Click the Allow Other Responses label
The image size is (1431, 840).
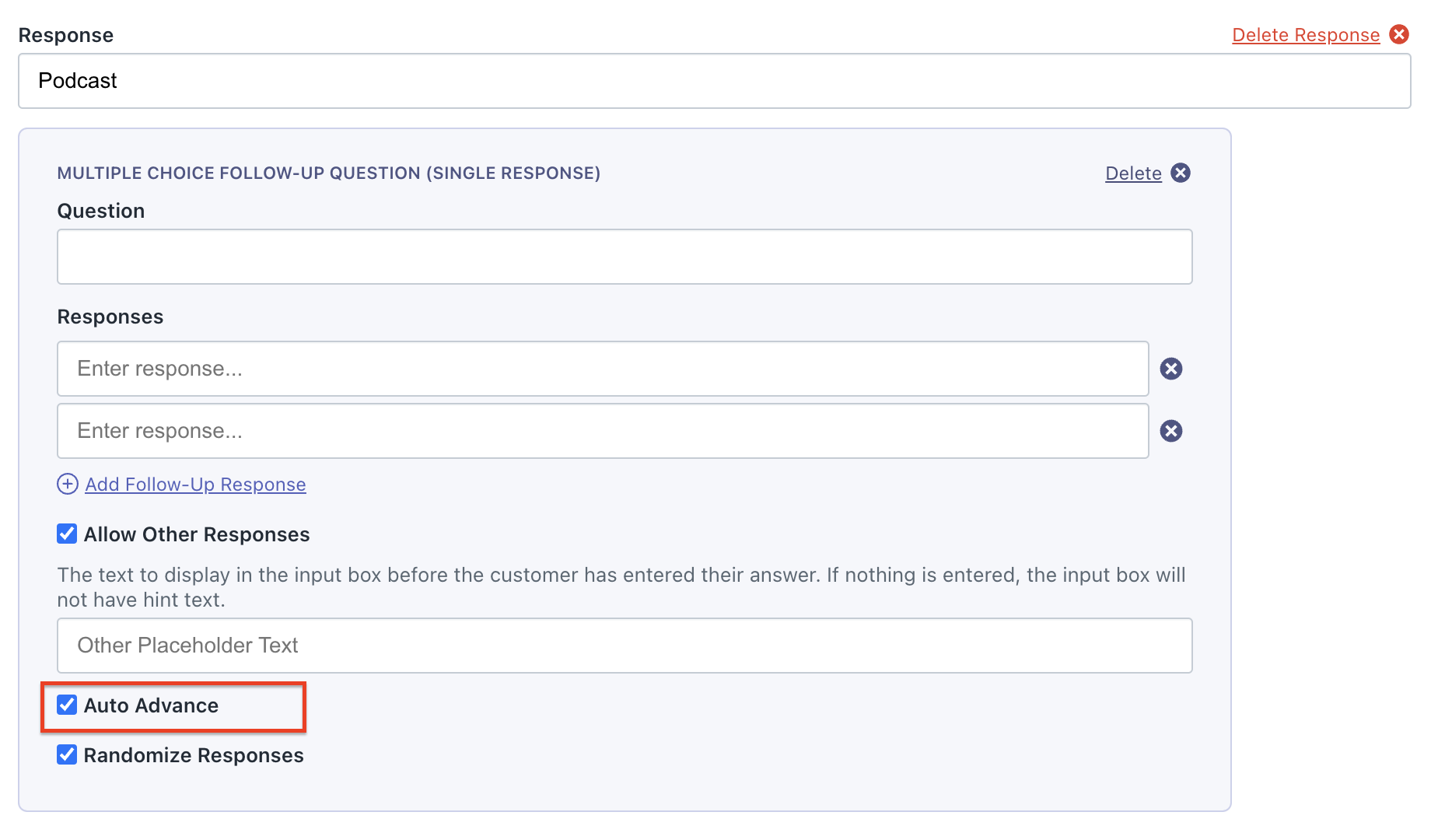tap(197, 534)
